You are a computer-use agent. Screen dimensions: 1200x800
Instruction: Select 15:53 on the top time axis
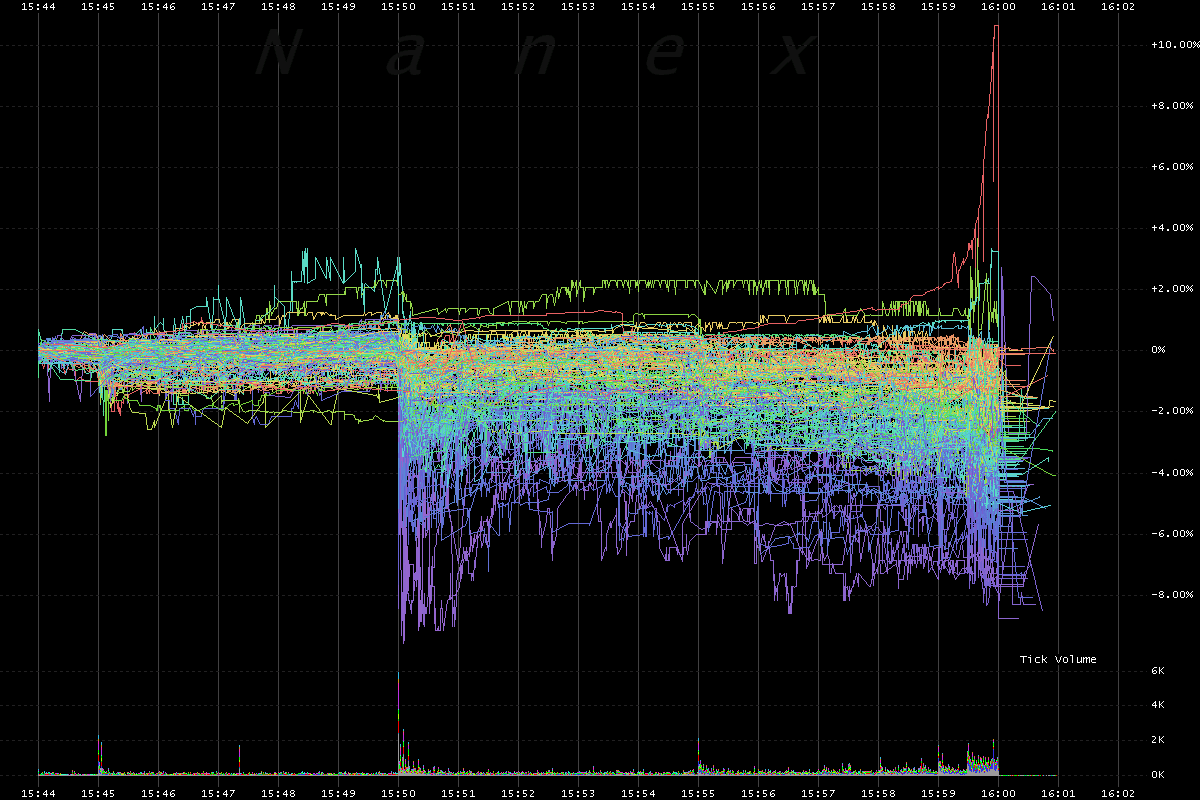[x=578, y=6]
